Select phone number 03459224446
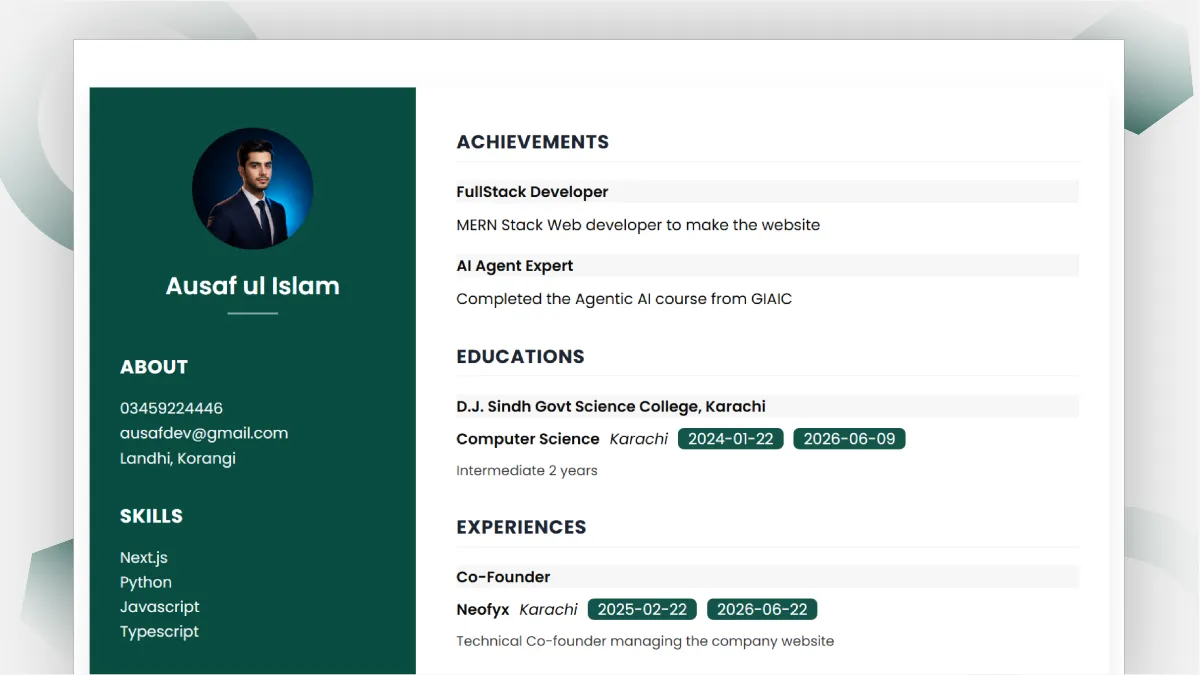Screen dimensions: 1200x675 (171, 408)
